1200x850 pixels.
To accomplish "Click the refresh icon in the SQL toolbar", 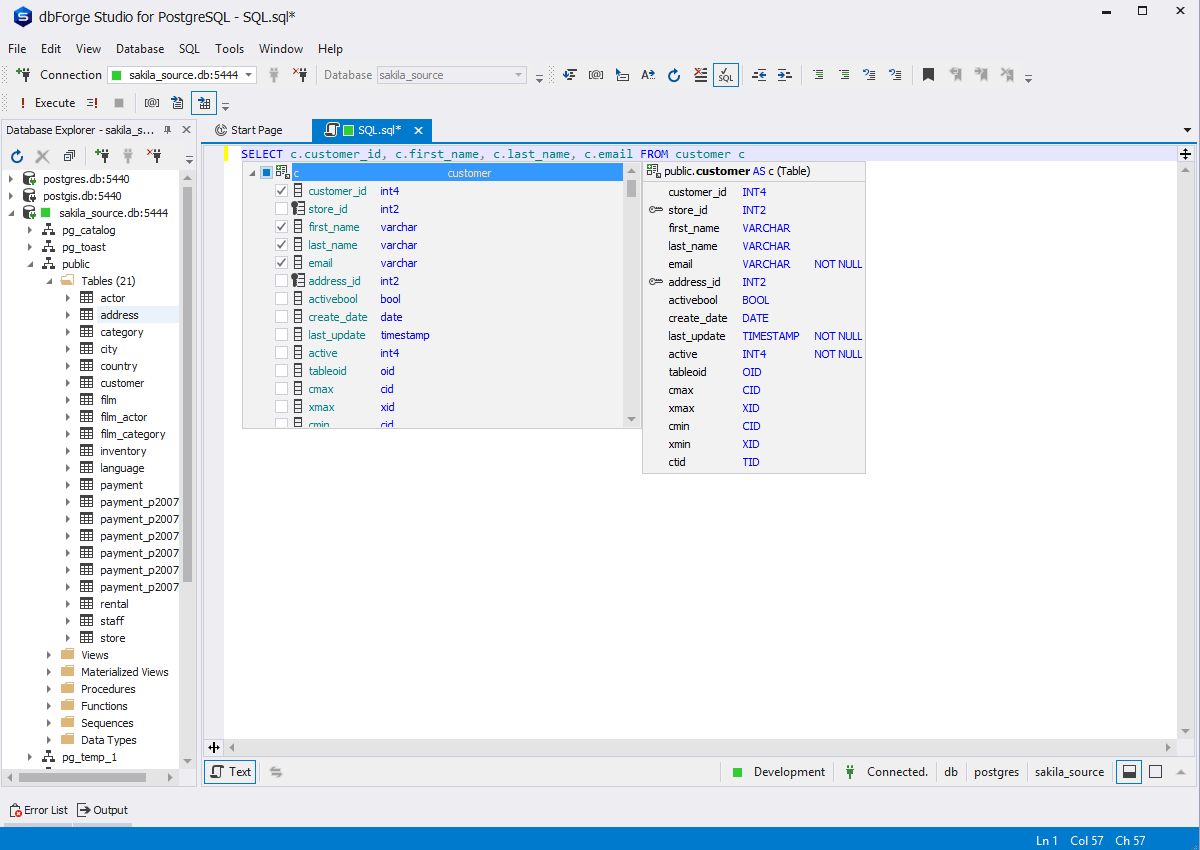I will (x=674, y=75).
